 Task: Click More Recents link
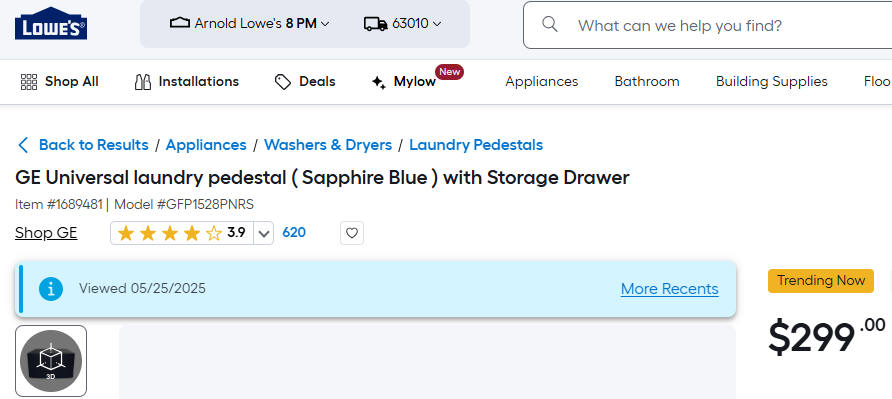click(670, 289)
